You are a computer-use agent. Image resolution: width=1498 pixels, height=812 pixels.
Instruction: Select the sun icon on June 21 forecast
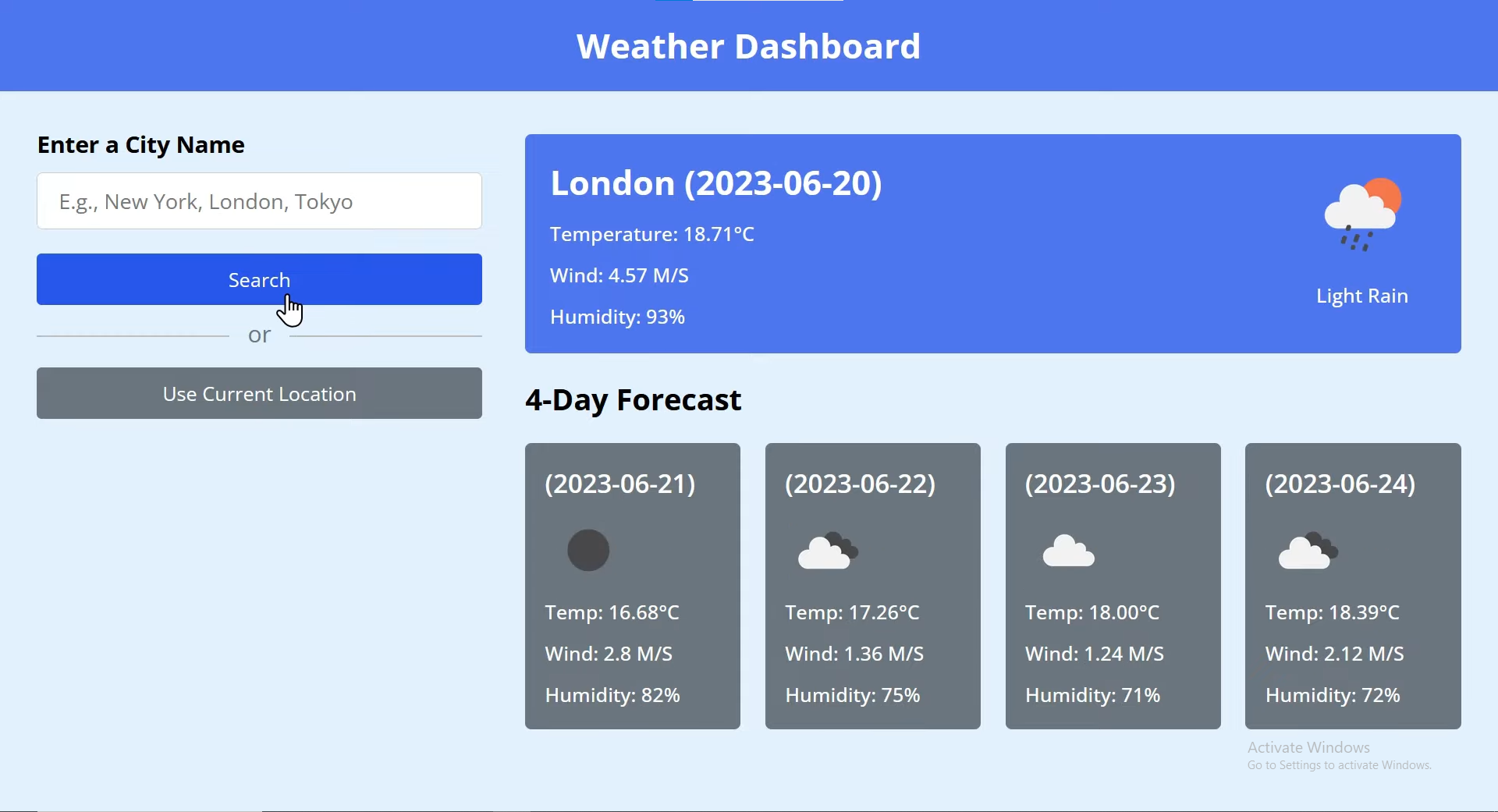(587, 551)
